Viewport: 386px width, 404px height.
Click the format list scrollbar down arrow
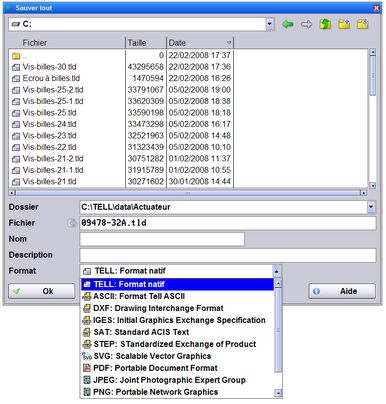tap(278, 393)
